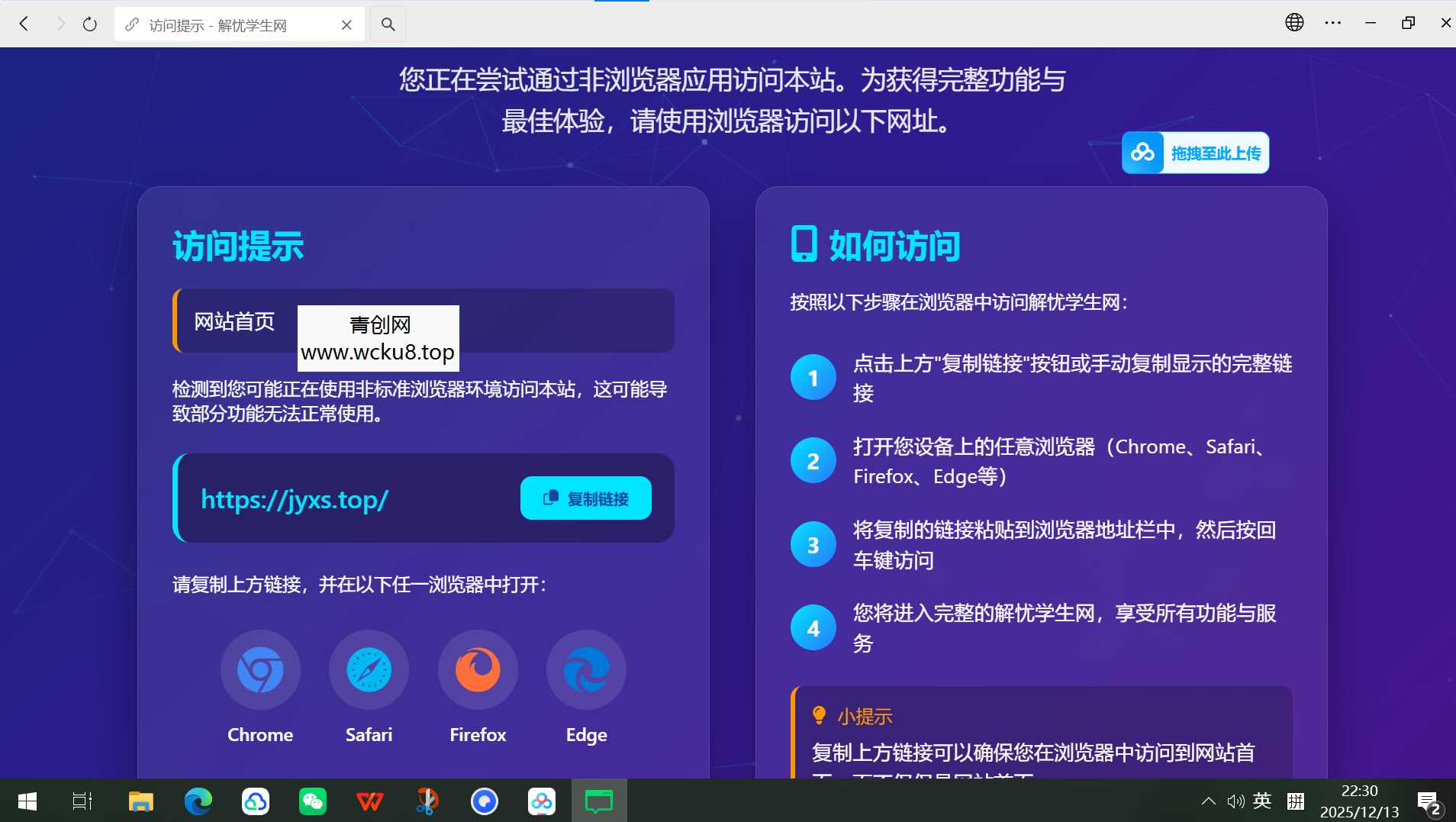Open the Windows Start menu
The image size is (1456, 822).
[x=25, y=801]
